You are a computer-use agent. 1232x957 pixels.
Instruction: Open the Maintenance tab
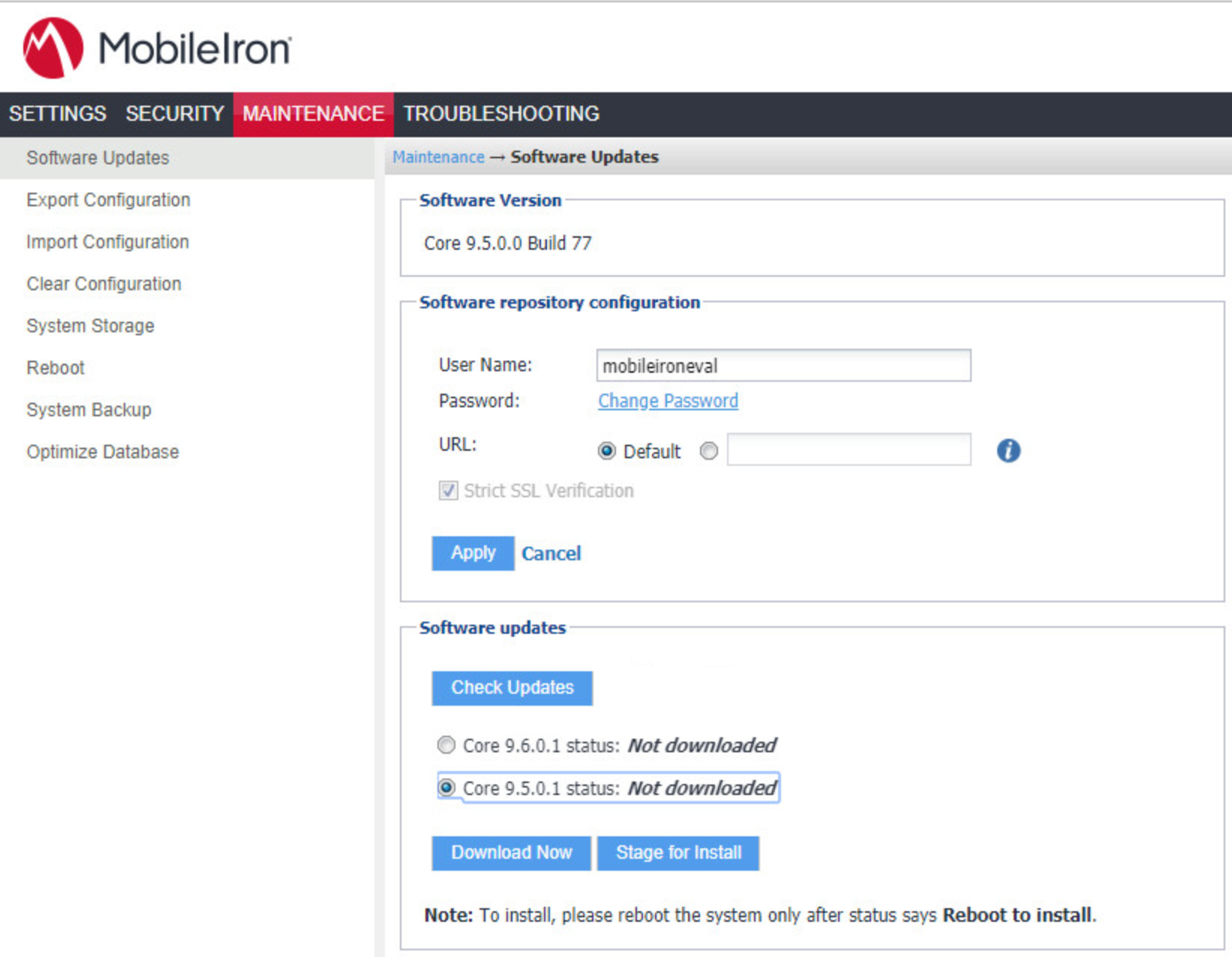click(313, 114)
